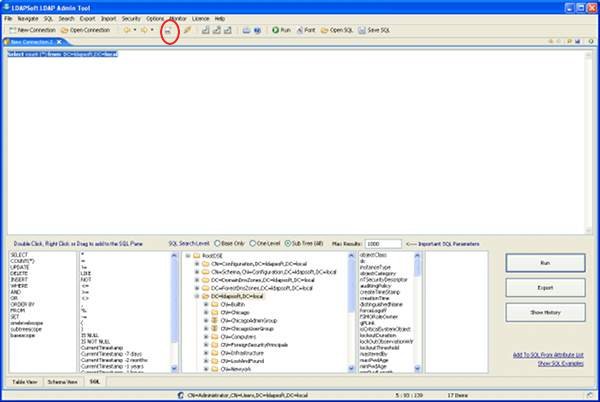Select the Sub Tree (all) search level
The height and width of the screenshot is (402, 600).
click(288, 243)
